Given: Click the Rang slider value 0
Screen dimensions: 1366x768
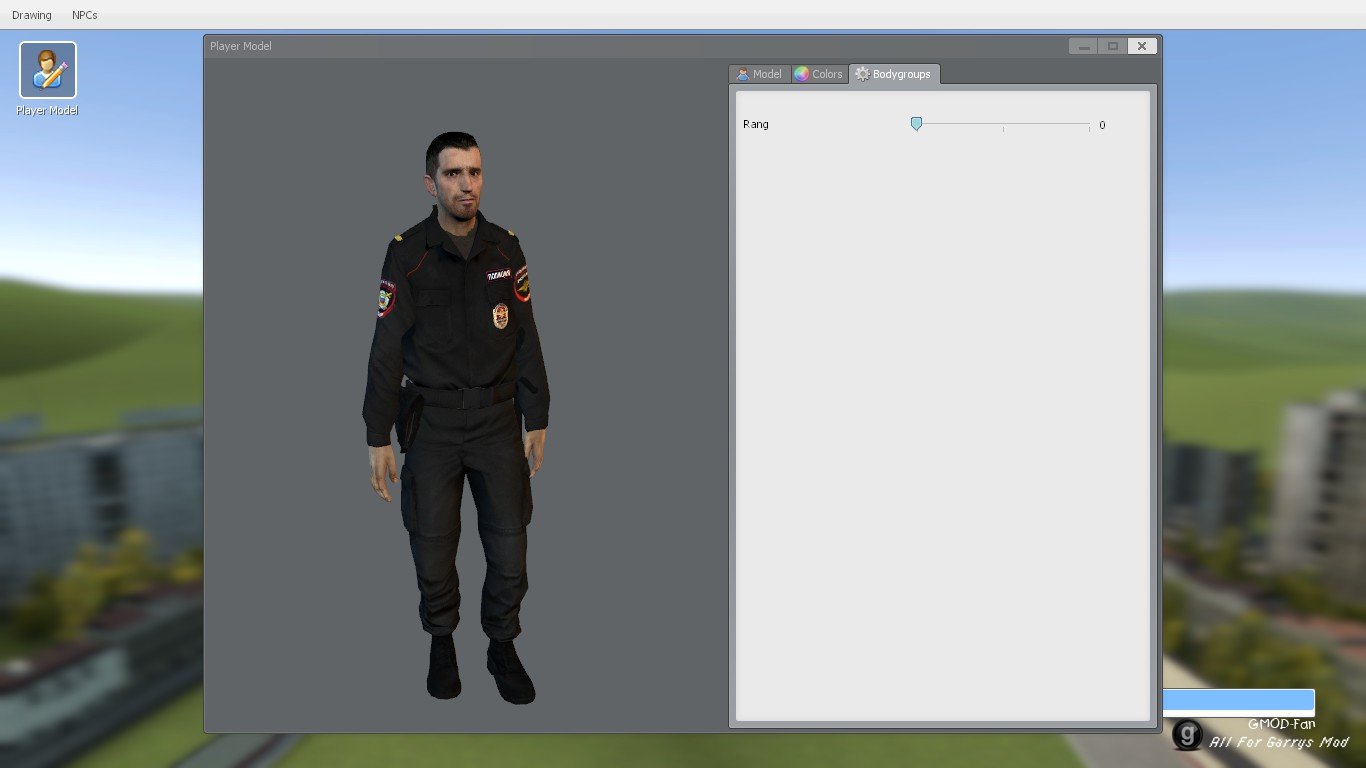Looking at the screenshot, I should 1102,125.
